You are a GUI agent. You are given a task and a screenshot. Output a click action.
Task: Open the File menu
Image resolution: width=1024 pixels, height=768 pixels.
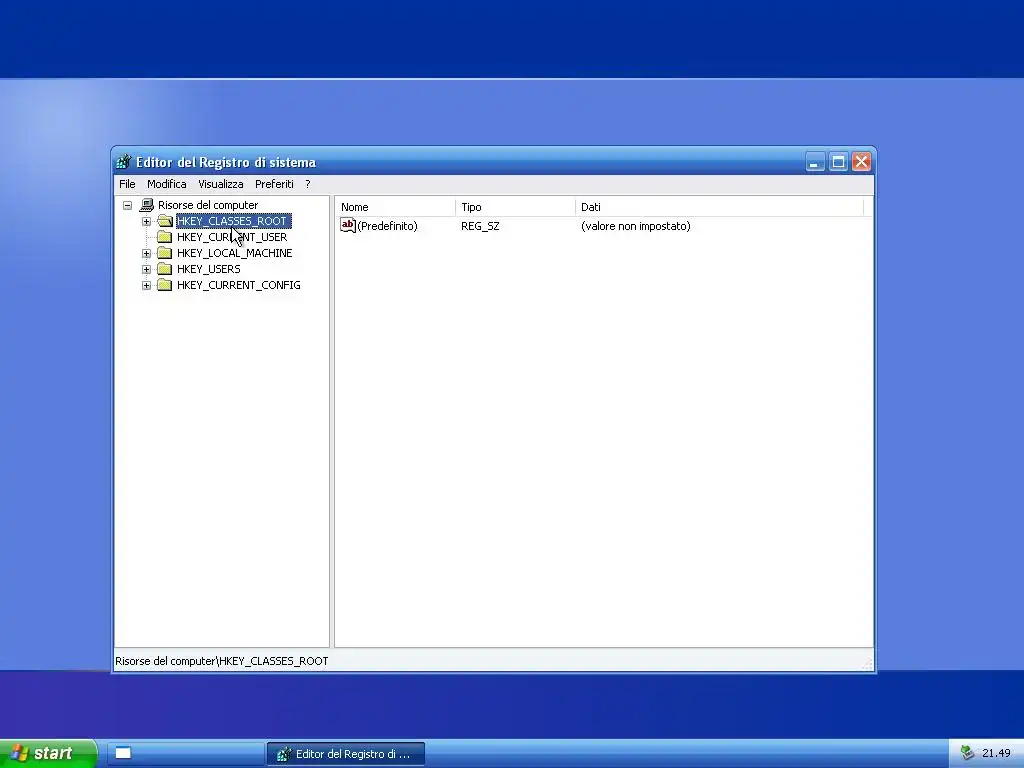(127, 184)
